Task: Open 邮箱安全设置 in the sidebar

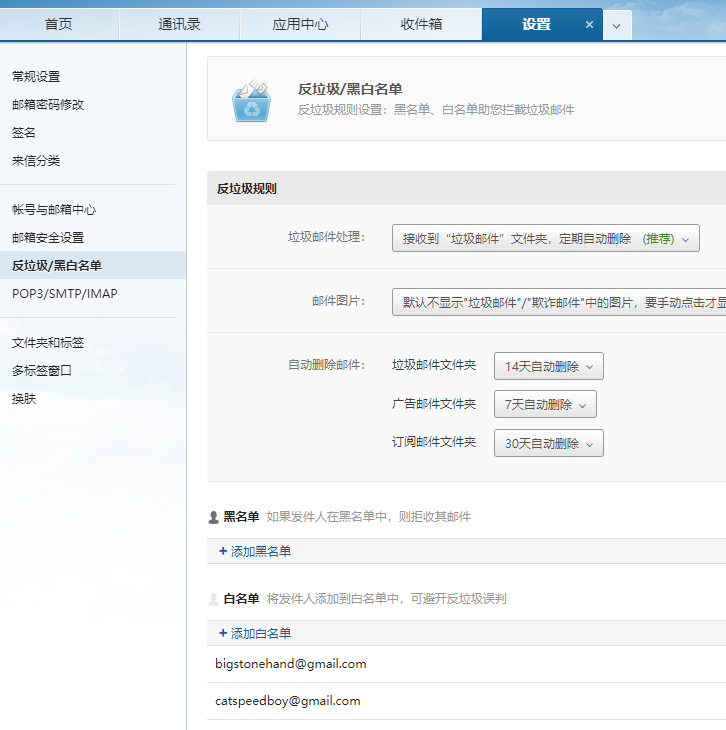Action: click(x=48, y=238)
